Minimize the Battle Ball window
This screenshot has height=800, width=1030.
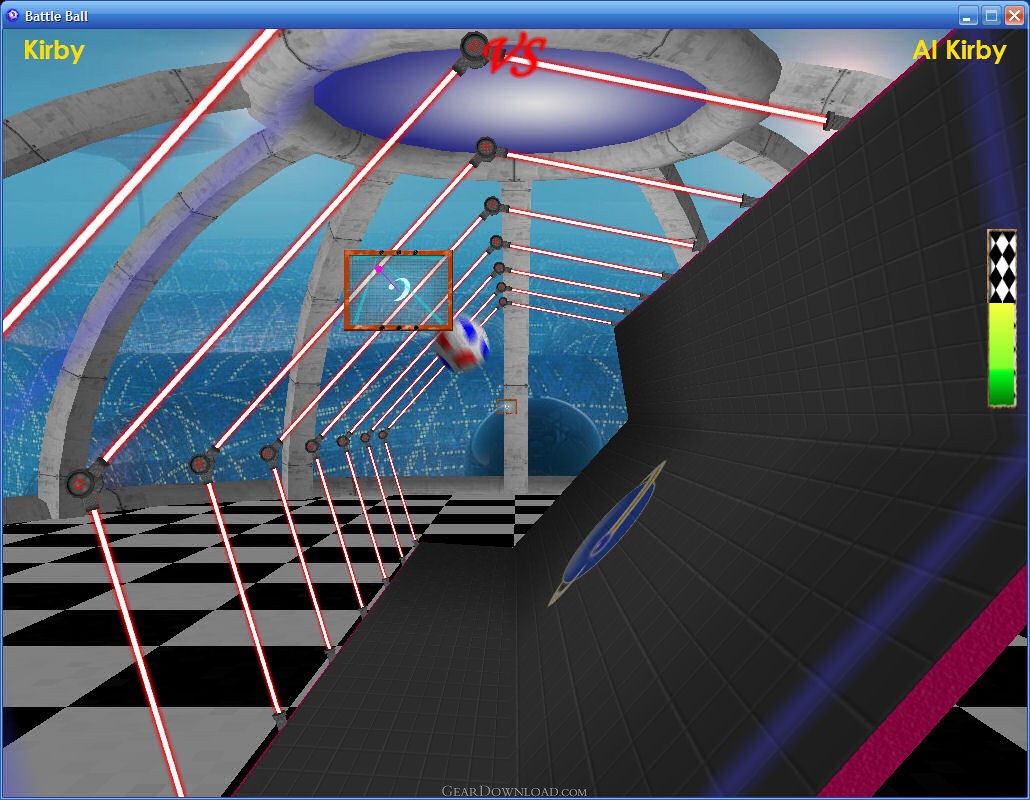coord(966,16)
